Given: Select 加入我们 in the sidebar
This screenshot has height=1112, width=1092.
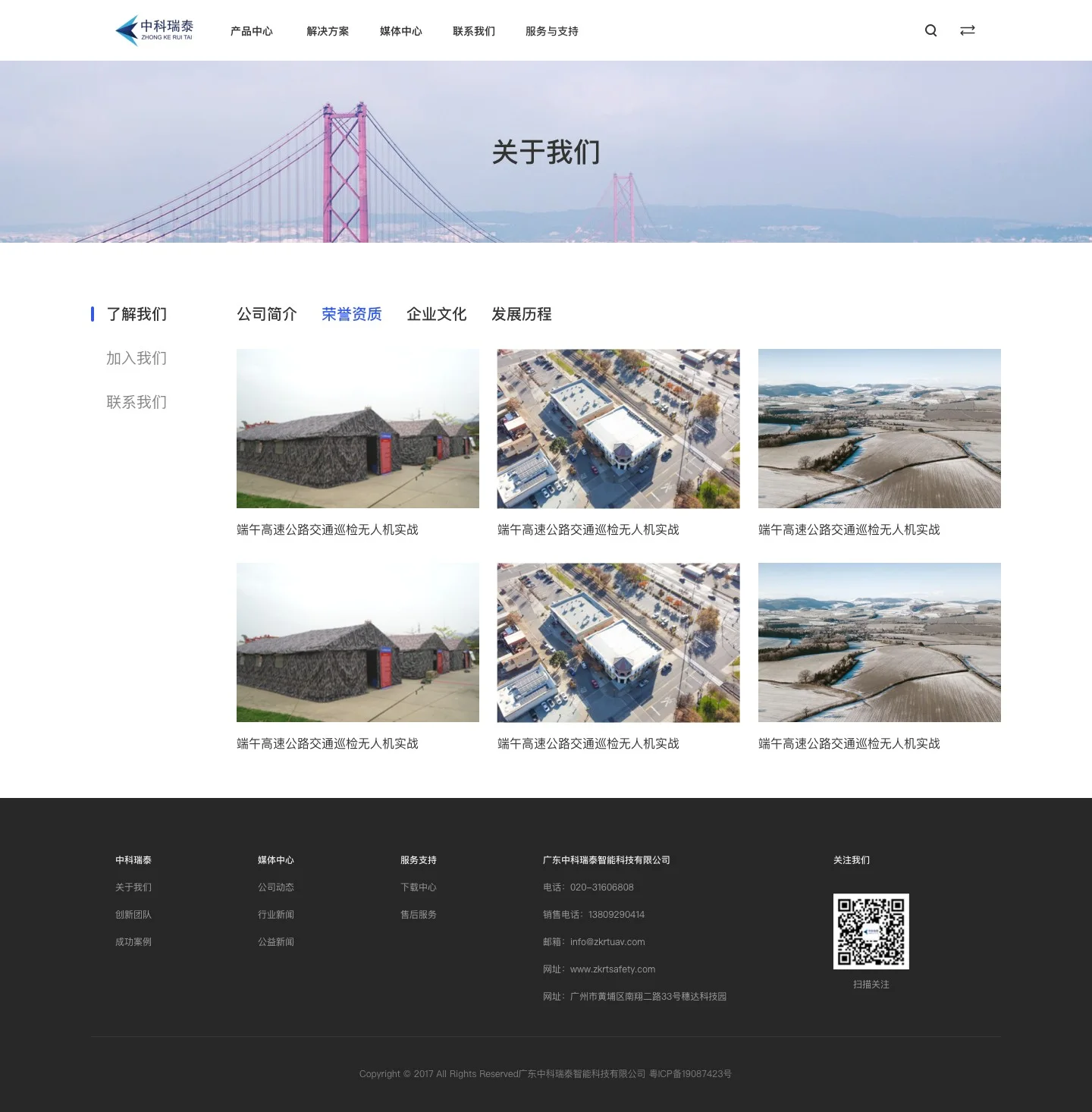Looking at the screenshot, I should pos(136,358).
